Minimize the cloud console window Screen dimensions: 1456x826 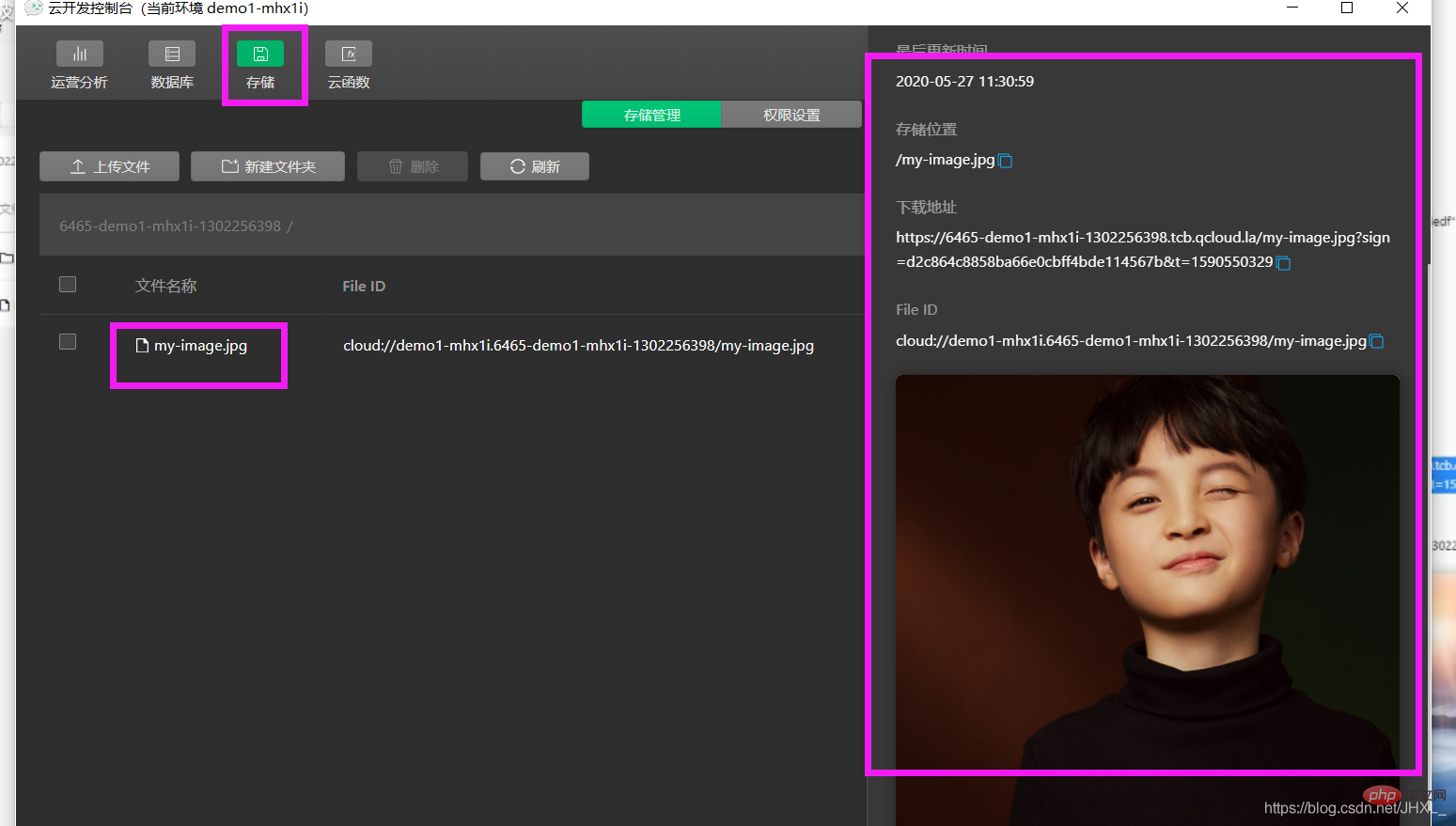[1292, 8]
